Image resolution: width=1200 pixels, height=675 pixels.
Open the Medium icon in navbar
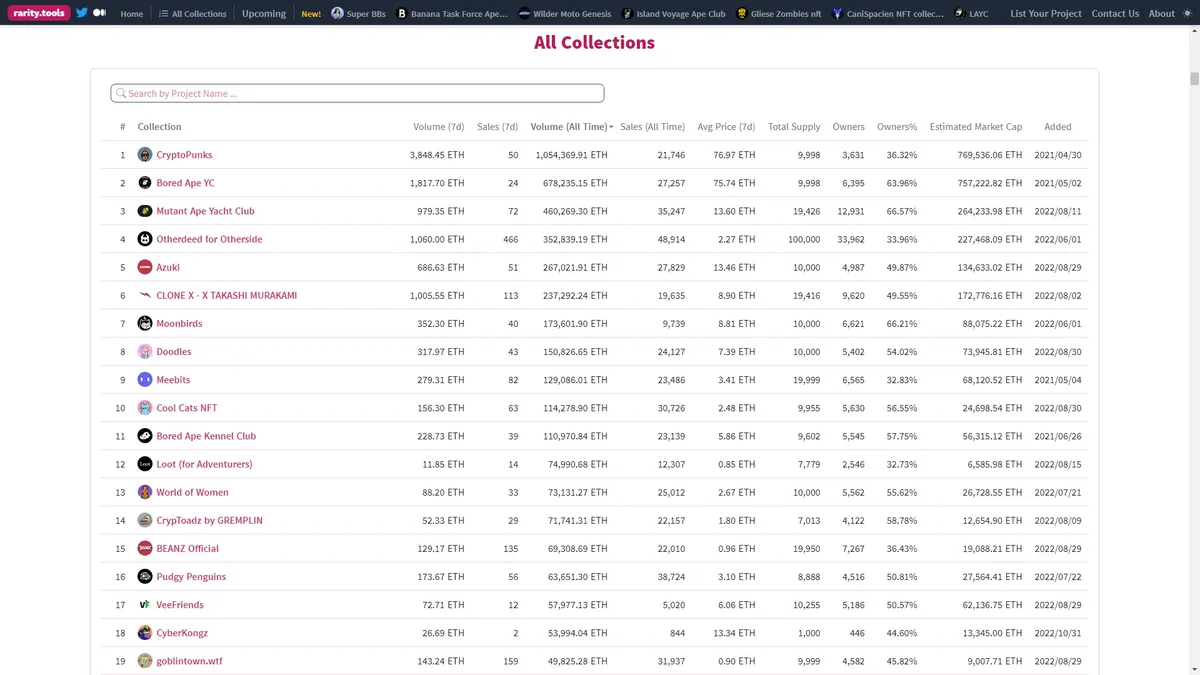[100, 13]
